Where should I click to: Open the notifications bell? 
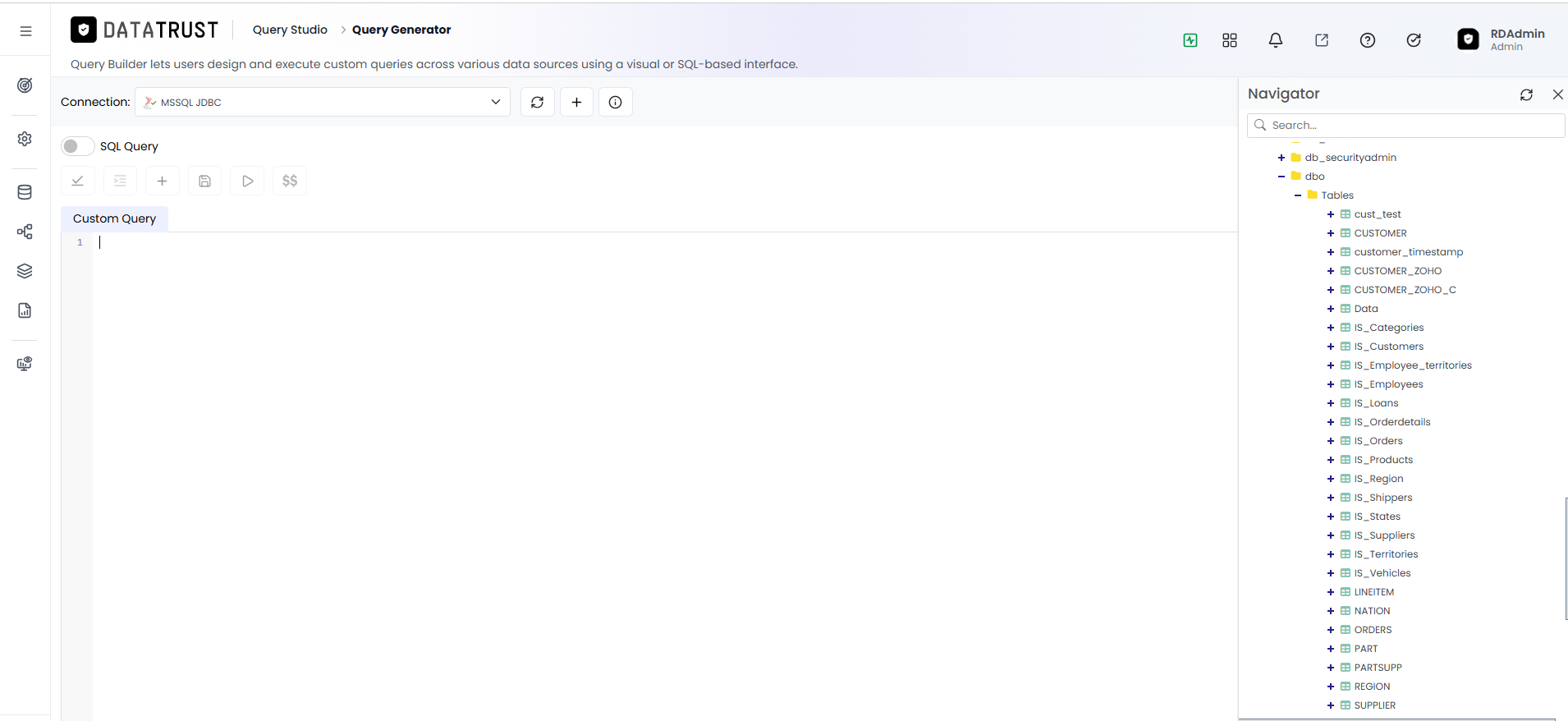point(1276,40)
